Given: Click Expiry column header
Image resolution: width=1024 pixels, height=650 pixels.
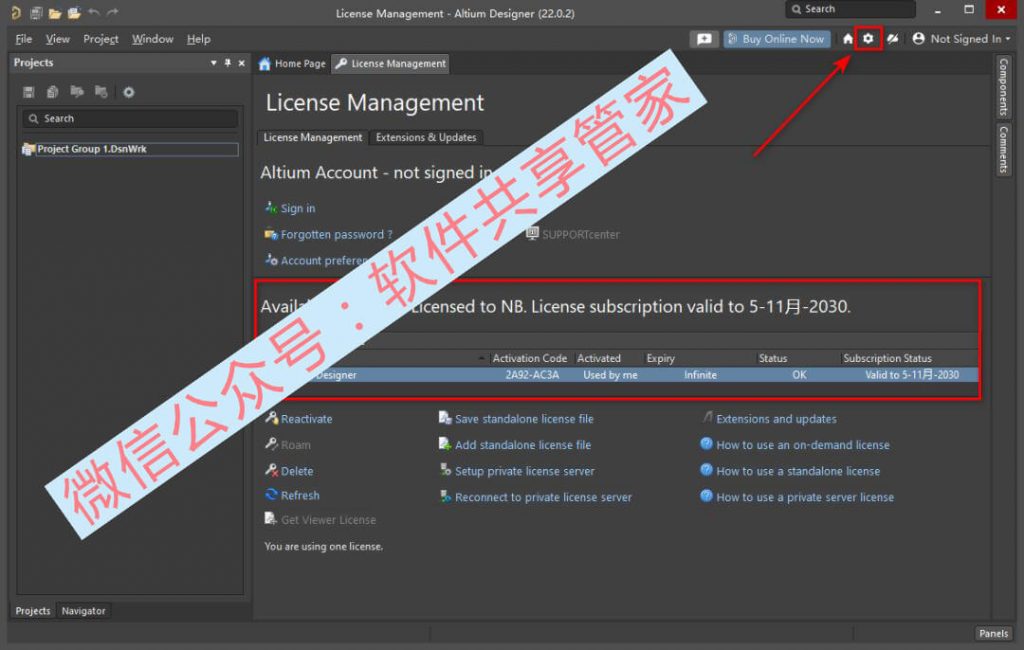Looking at the screenshot, I should pyautogui.click(x=660, y=358).
